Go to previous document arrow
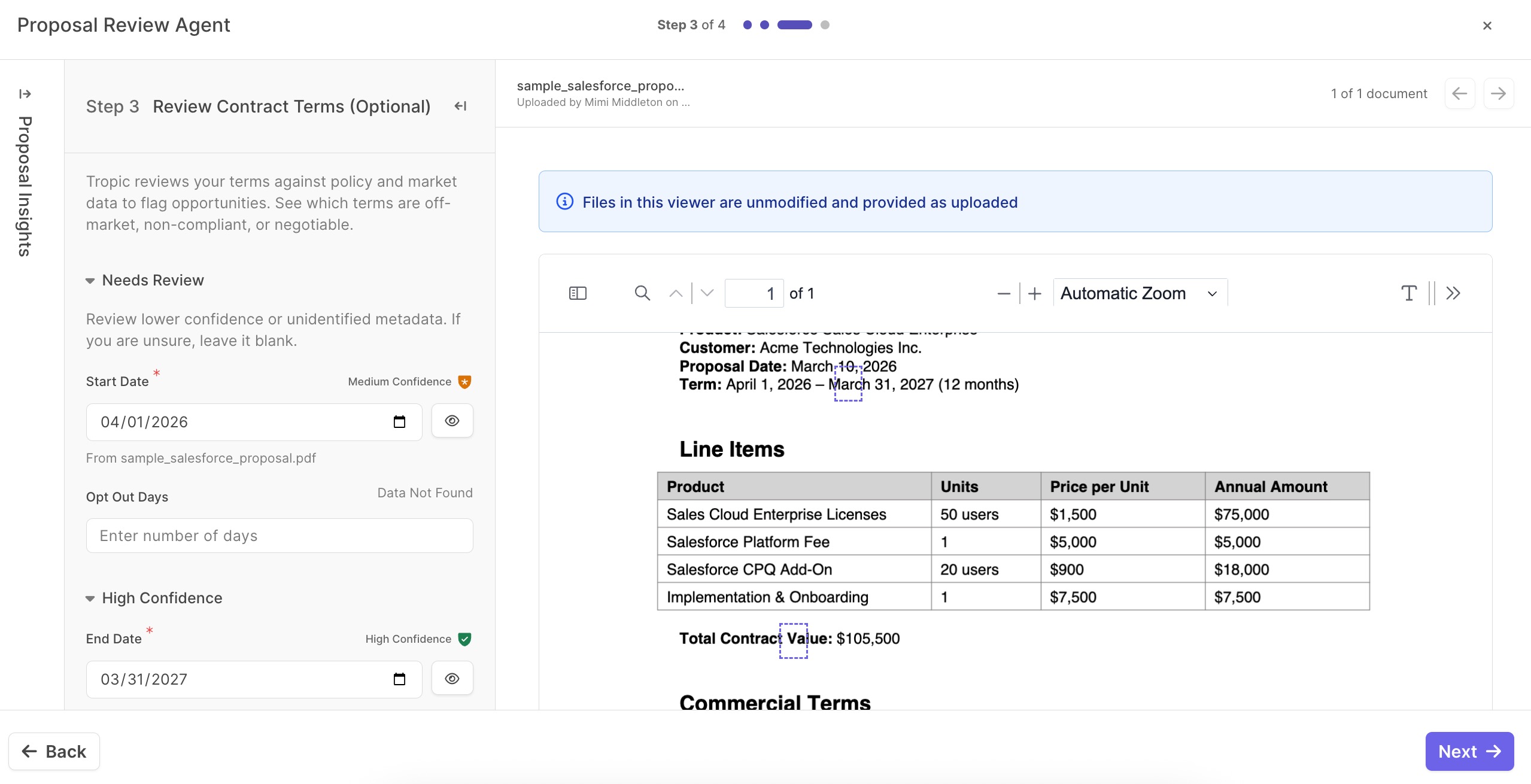 [1459, 93]
